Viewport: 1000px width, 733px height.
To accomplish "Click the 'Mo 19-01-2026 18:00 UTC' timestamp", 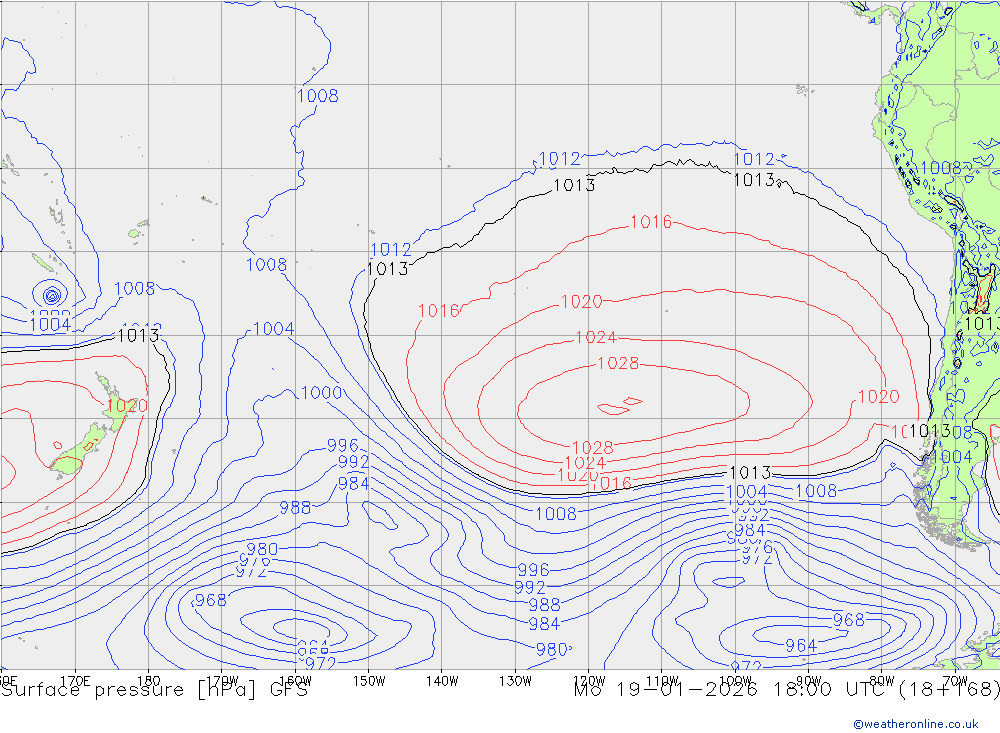I will pos(732,690).
